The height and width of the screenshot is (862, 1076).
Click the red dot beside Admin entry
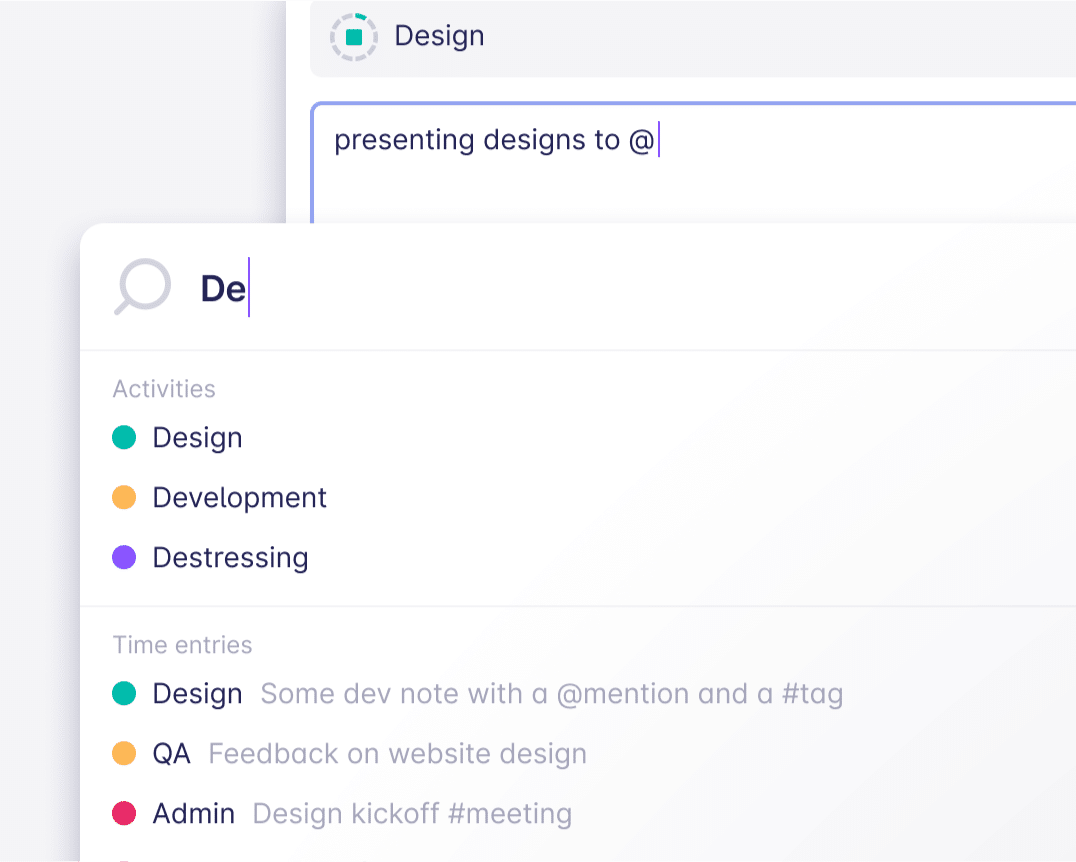click(x=124, y=814)
